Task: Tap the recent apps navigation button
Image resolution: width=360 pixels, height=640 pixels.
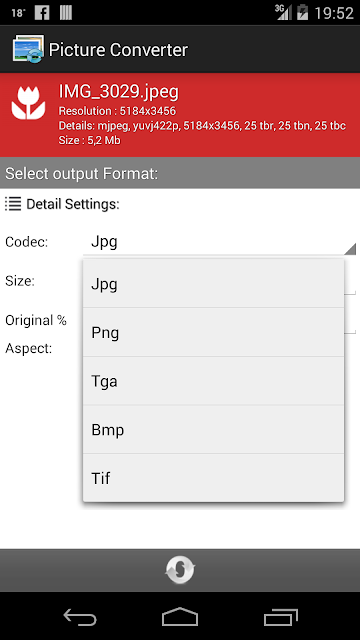Action: [x=280, y=617]
